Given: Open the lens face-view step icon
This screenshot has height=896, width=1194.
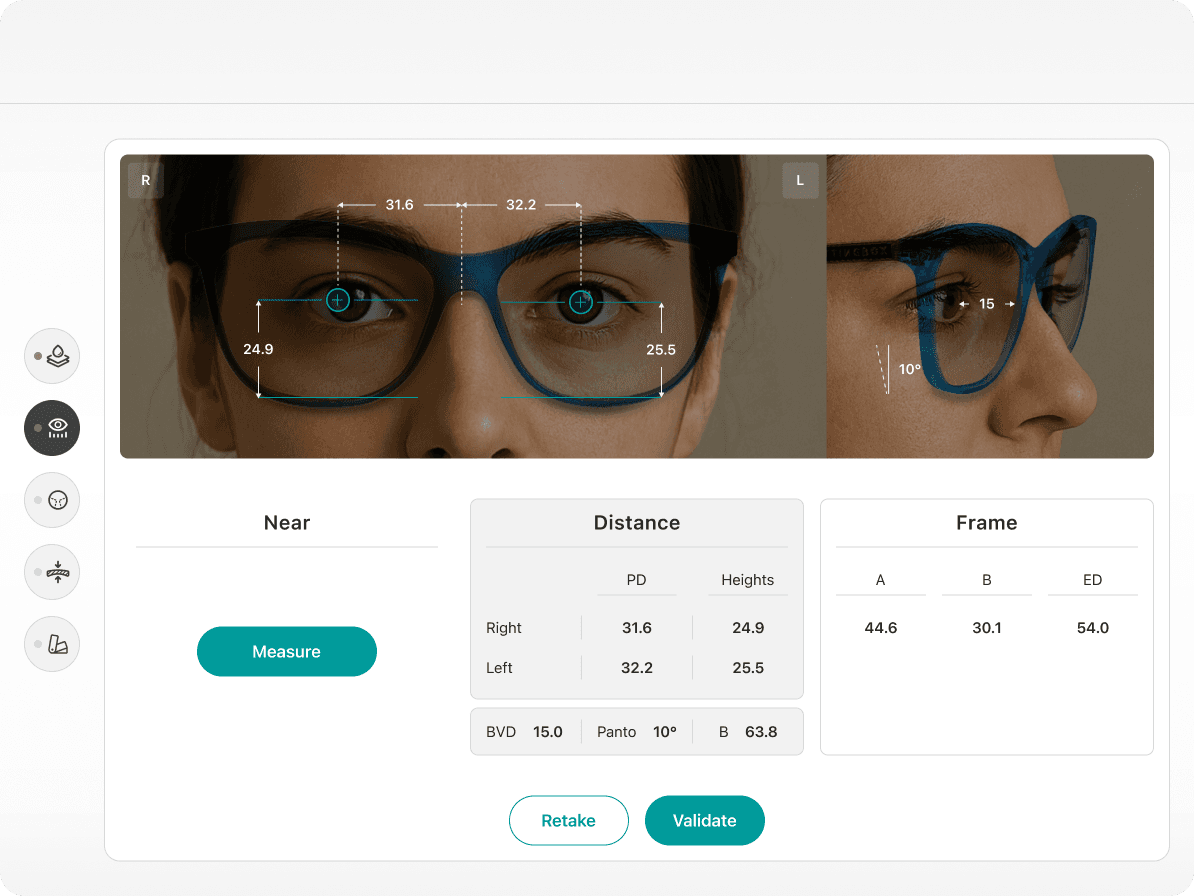Looking at the screenshot, I should (x=52, y=500).
